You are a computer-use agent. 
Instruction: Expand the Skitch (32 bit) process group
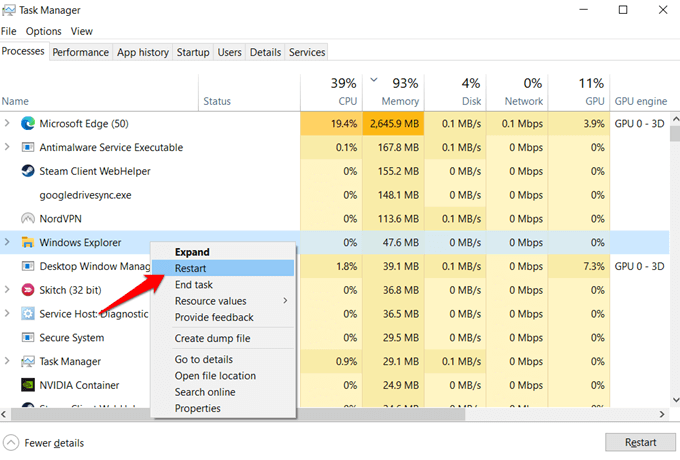(x=7, y=290)
